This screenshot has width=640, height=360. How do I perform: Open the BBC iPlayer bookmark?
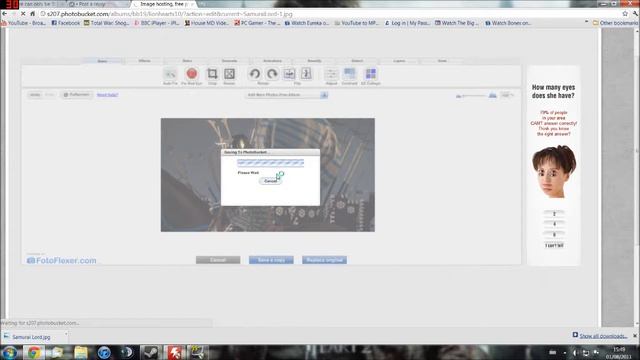pos(157,23)
